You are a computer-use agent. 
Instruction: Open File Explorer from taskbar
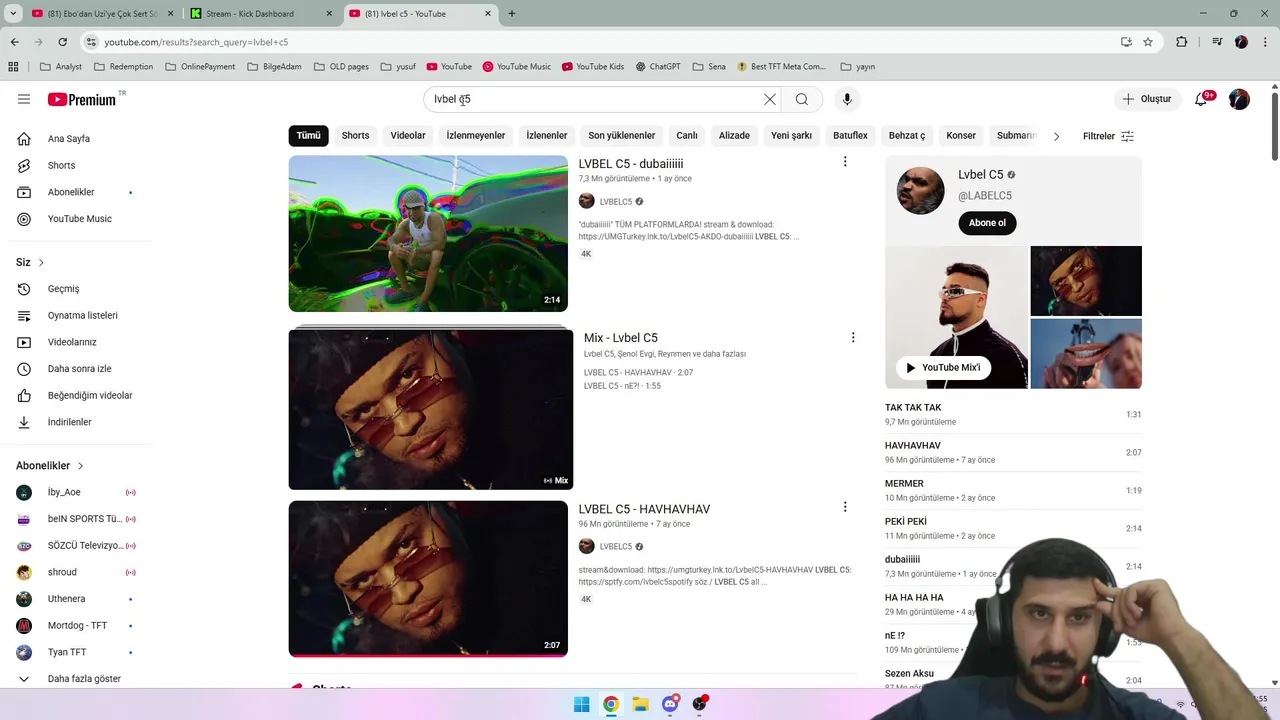[640, 704]
